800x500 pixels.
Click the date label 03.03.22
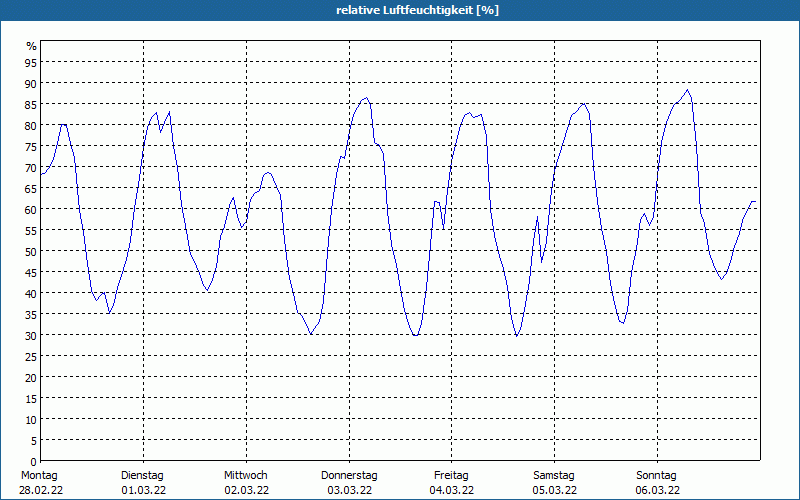point(349,490)
